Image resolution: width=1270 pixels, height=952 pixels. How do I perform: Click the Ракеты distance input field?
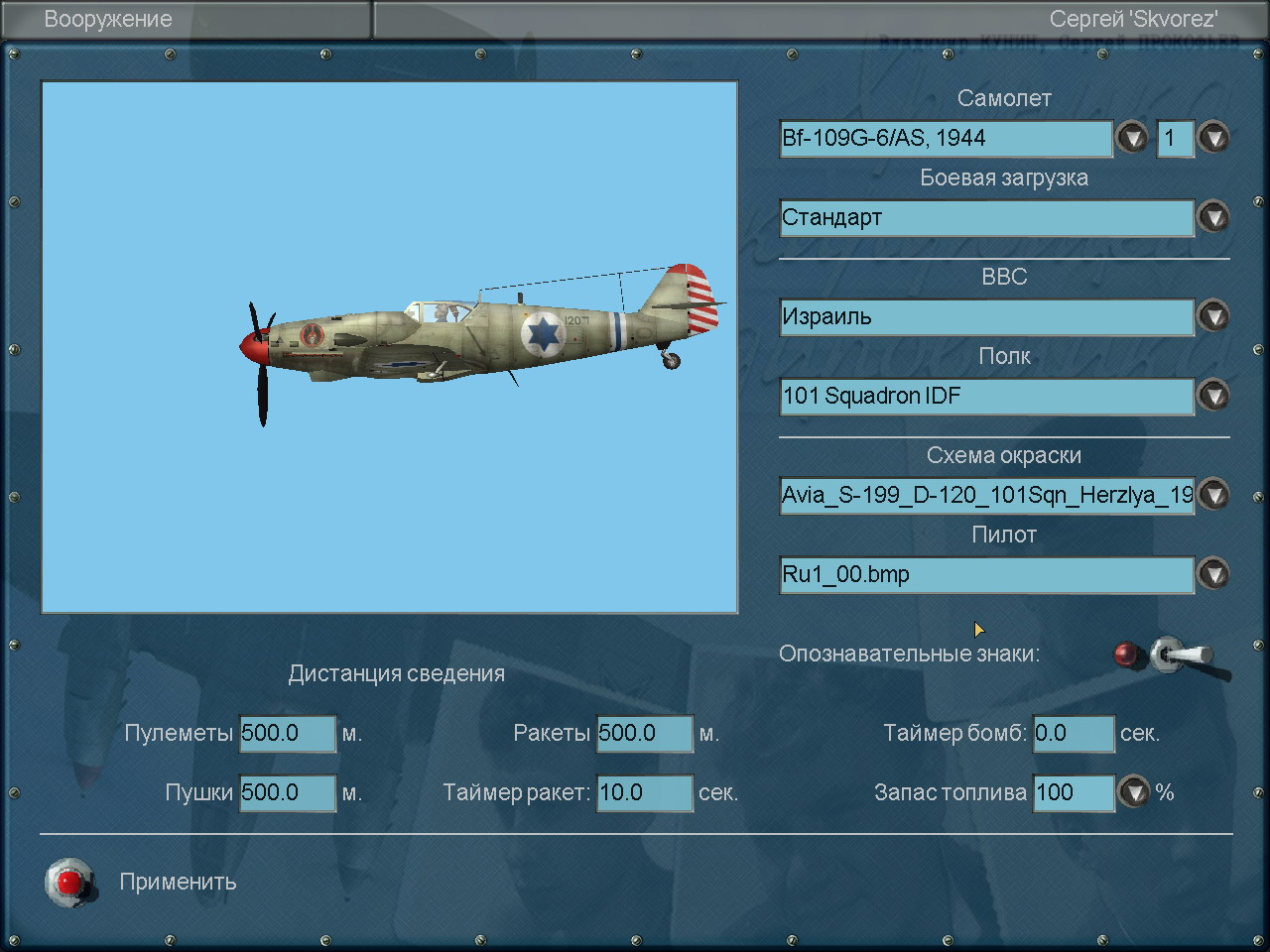pyautogui.click(x=644, y=734)
